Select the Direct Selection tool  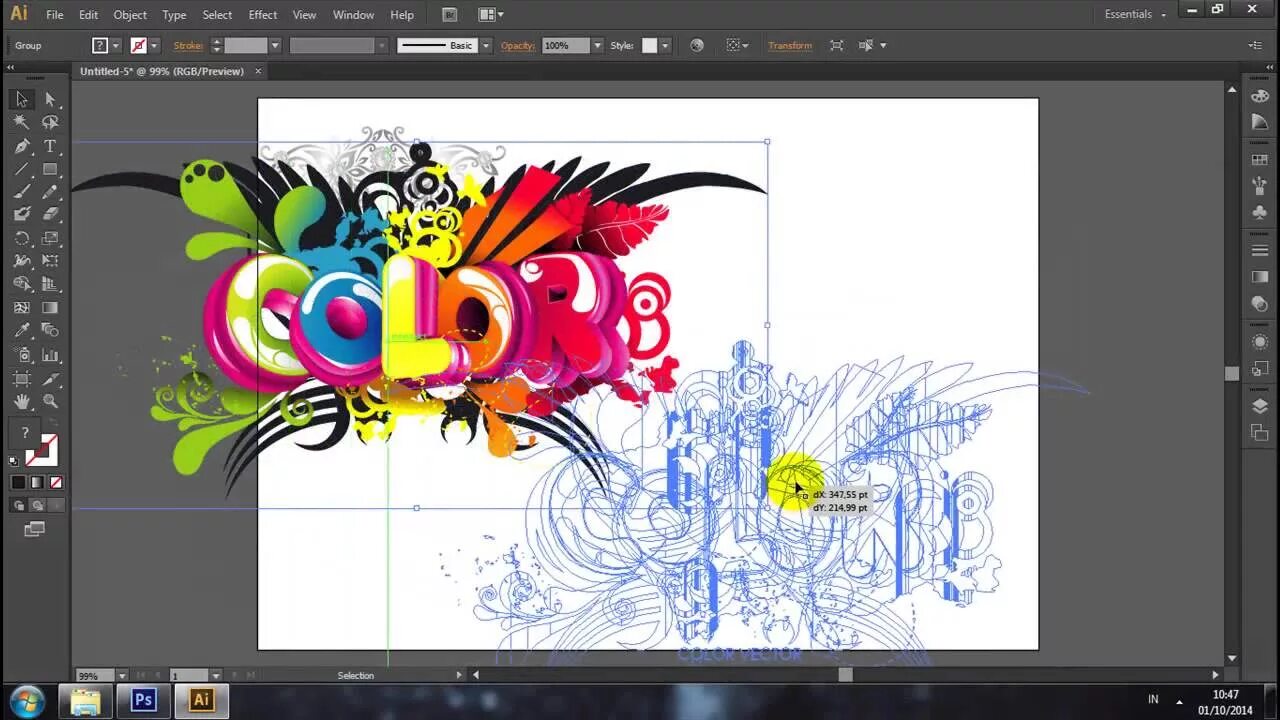click(48, 99)
